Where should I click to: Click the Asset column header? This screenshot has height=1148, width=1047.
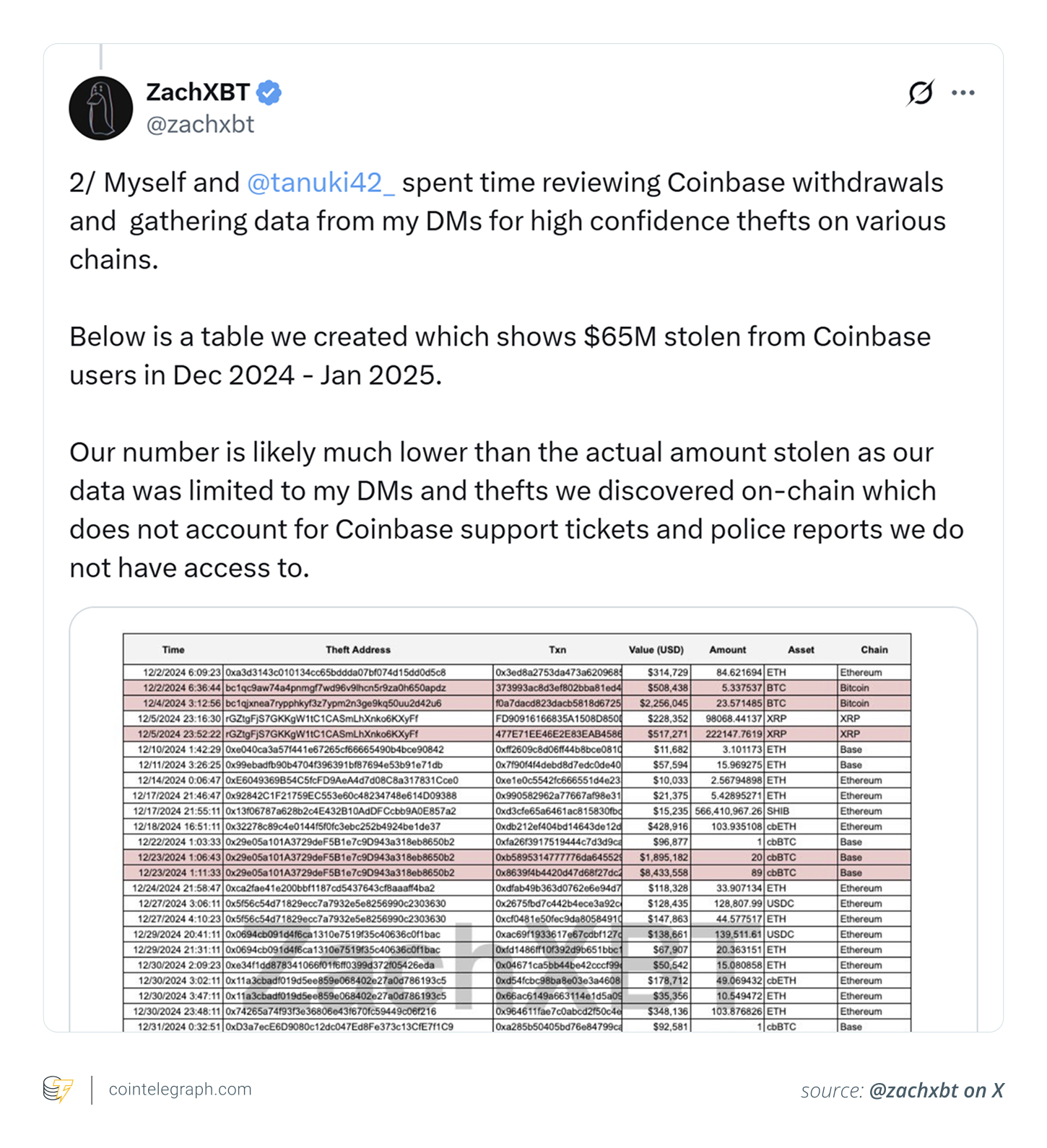pos(801,650)
